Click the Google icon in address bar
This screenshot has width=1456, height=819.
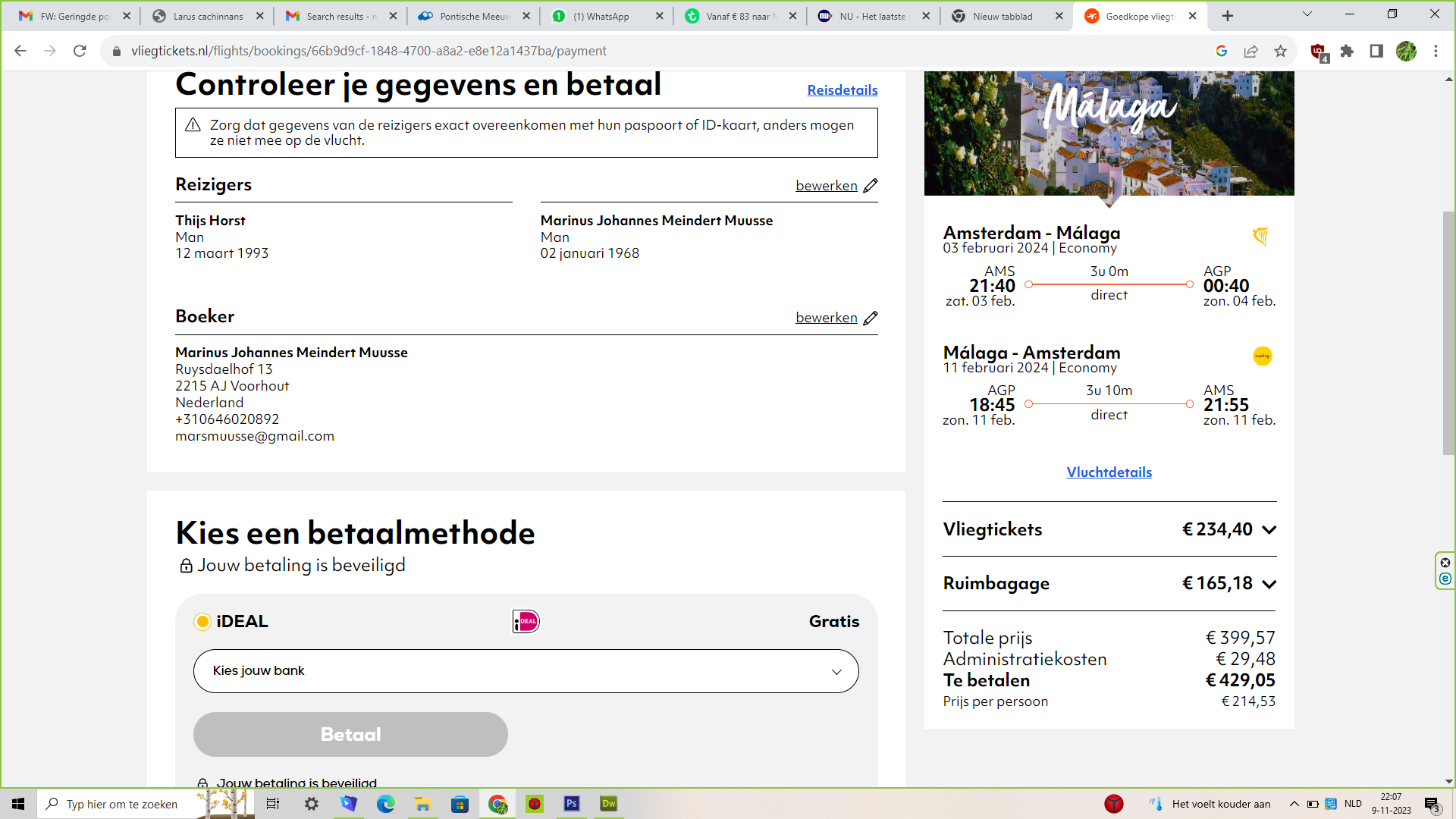[1222, 51]
